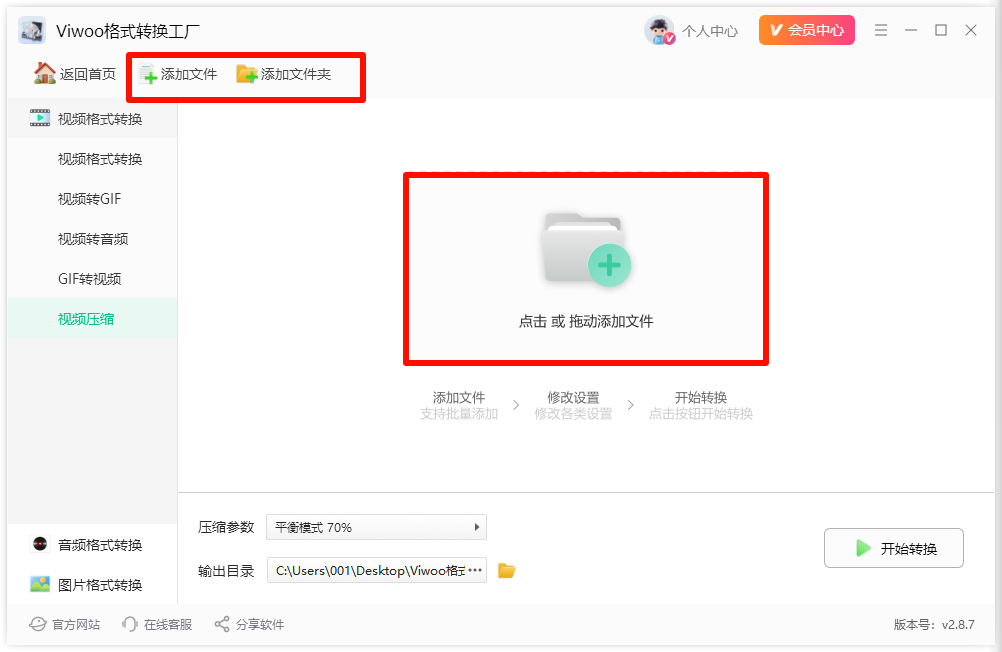
Task: Click the 开始转换 button
Action: pyautogui.click(x=893, y=548)
